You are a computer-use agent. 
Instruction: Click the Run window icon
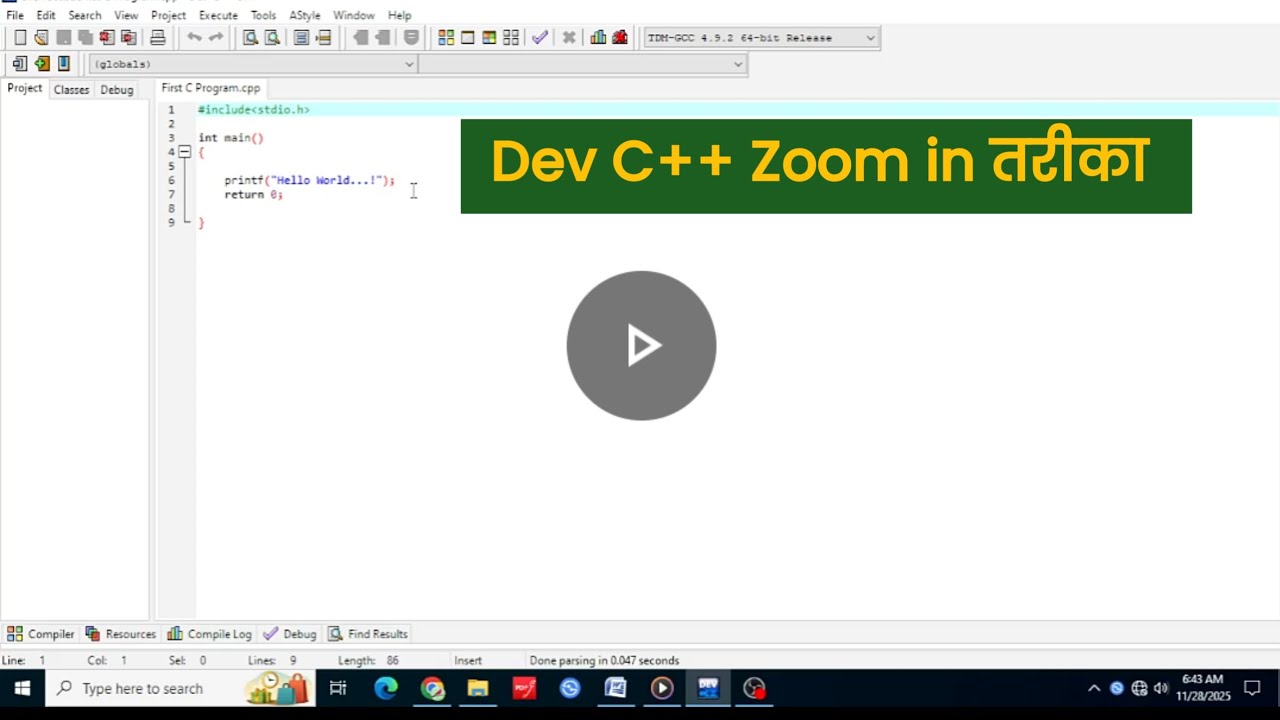pyautogui.click(x=467, y=38)
